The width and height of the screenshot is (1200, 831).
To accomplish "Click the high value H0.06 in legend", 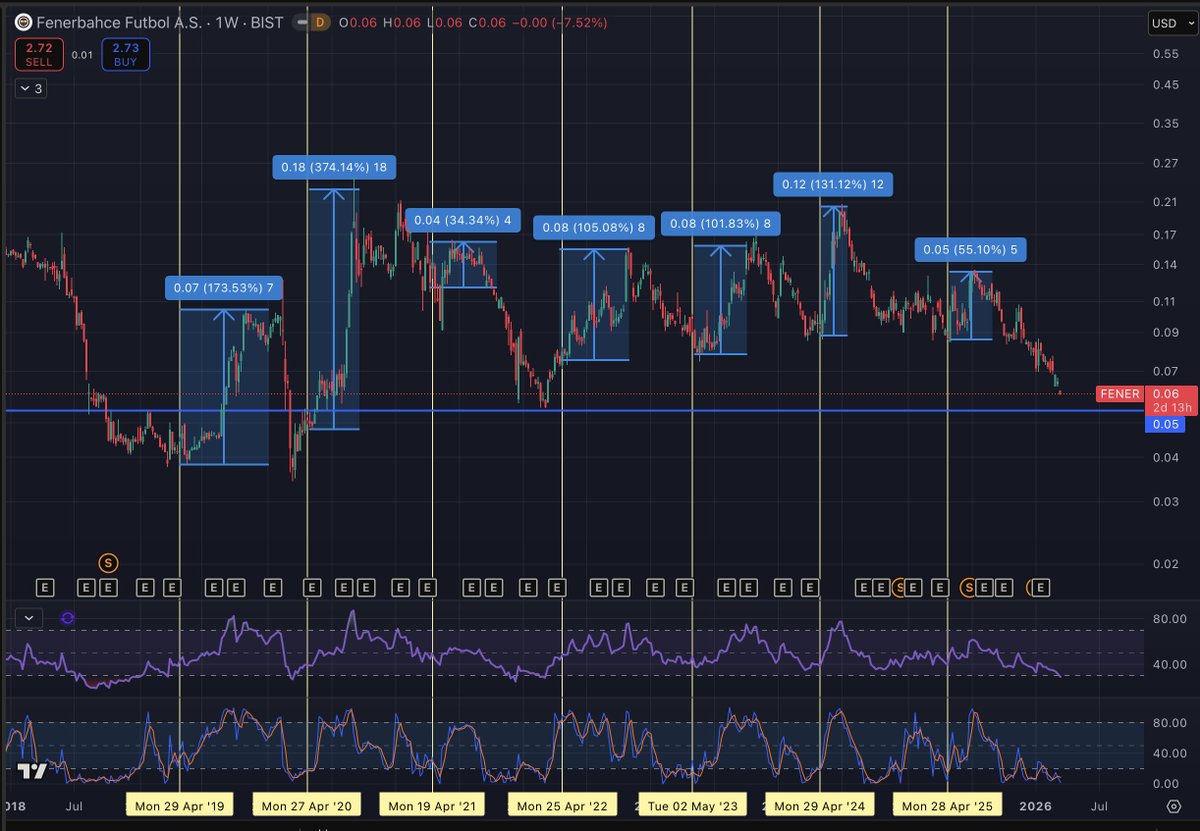I will point(402,22).
